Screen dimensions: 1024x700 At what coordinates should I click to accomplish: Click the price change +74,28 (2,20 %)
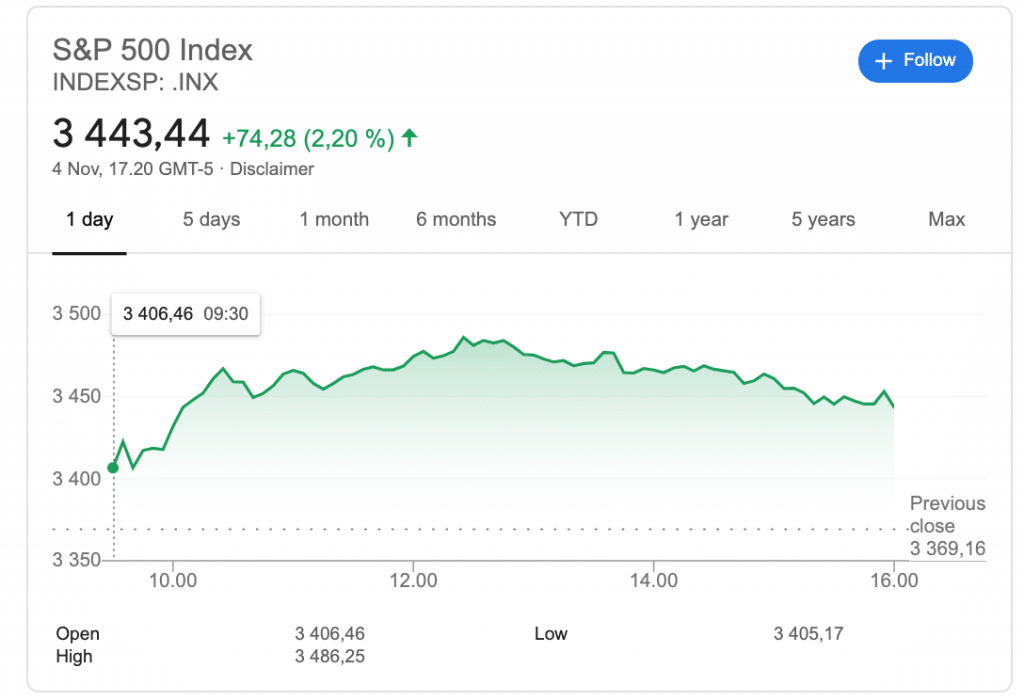click(308, 139)
